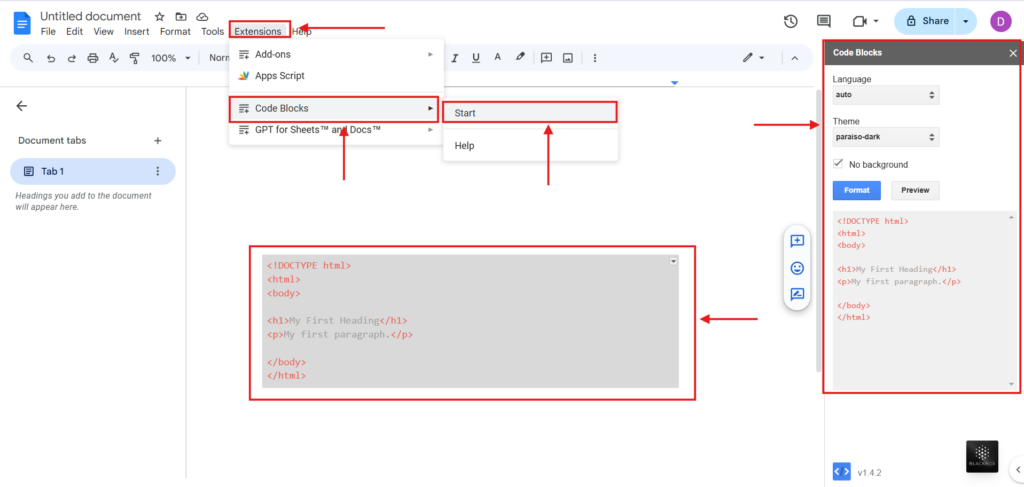Open the comments panel icon
Viewport: 1024px width, 487px height.
pos(824,21)
